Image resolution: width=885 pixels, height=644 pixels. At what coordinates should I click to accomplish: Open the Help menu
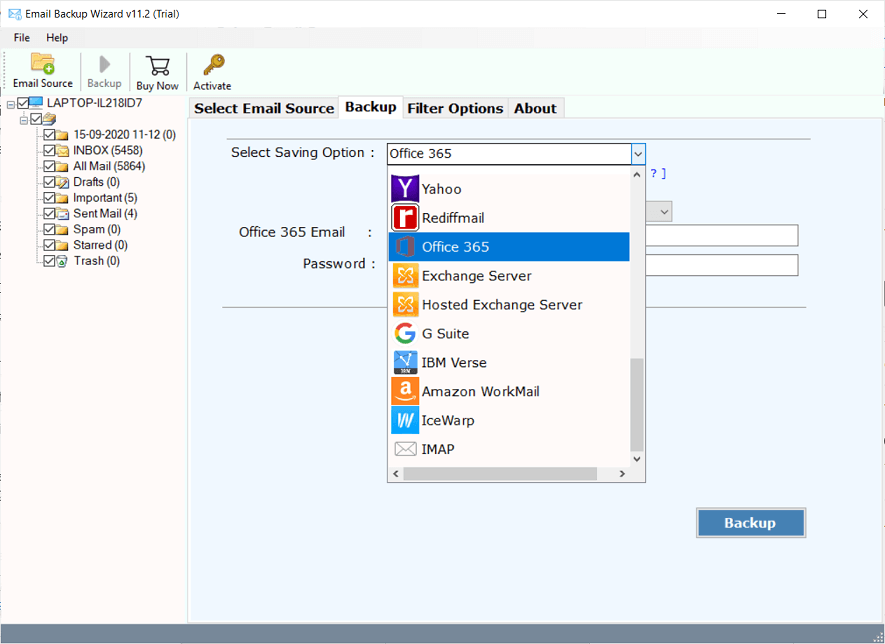click(57, 37)
